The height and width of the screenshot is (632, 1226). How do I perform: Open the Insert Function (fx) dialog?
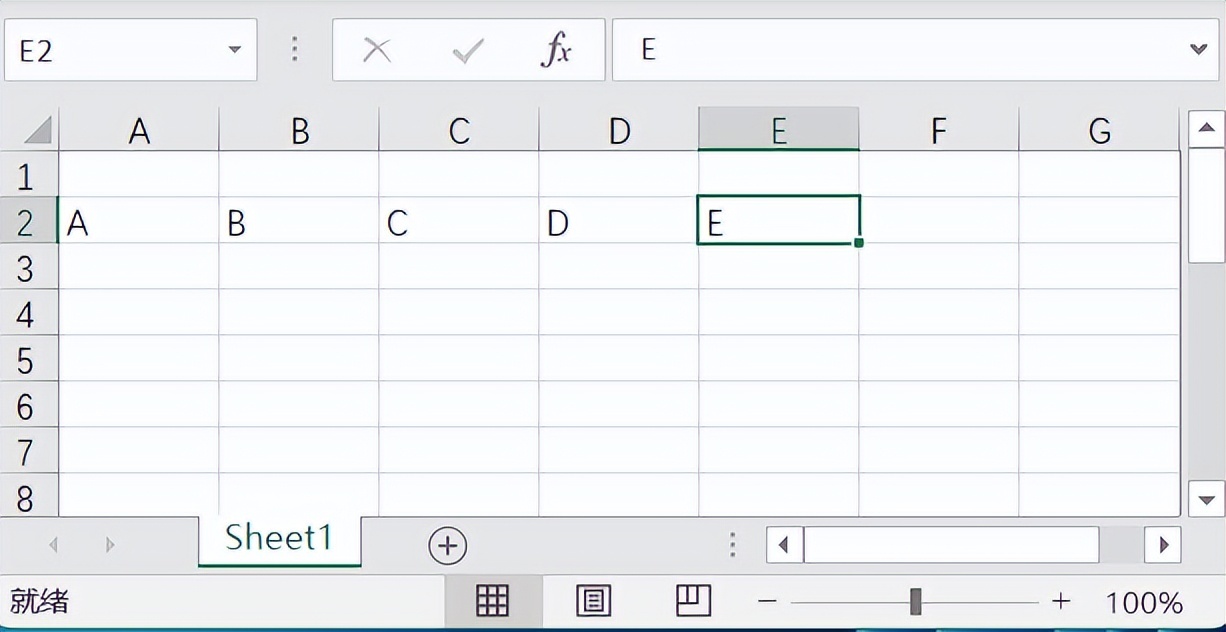tap(556, 50)
